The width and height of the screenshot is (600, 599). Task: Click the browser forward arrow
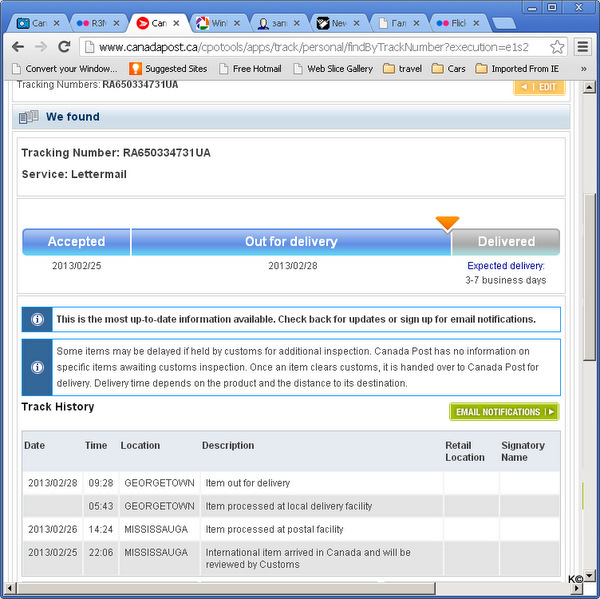pos(41,47)
